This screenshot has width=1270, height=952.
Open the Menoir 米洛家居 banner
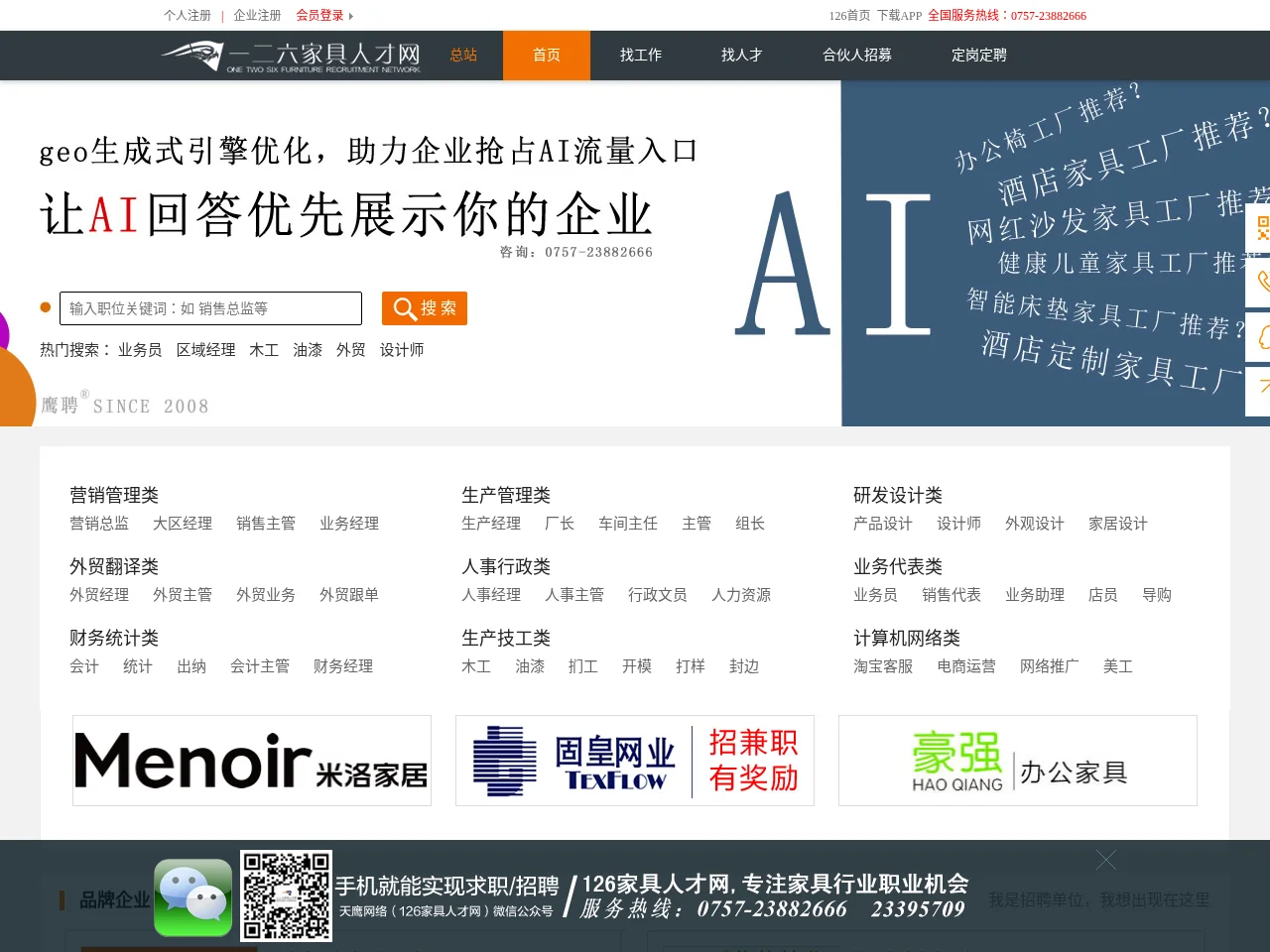point(252,761)
